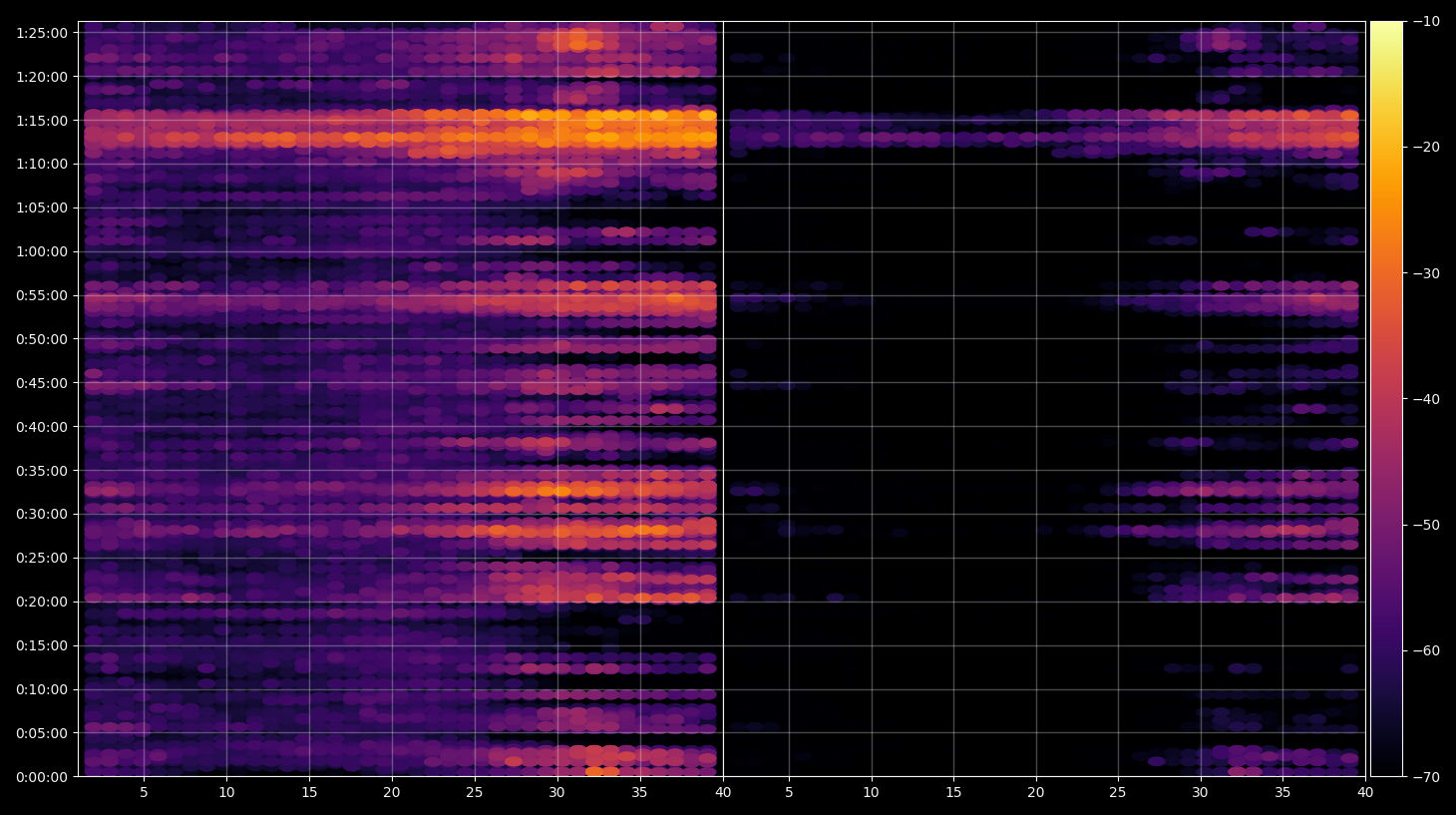
Task: Click the -70 colorbar tick label
Action: 1426,777
